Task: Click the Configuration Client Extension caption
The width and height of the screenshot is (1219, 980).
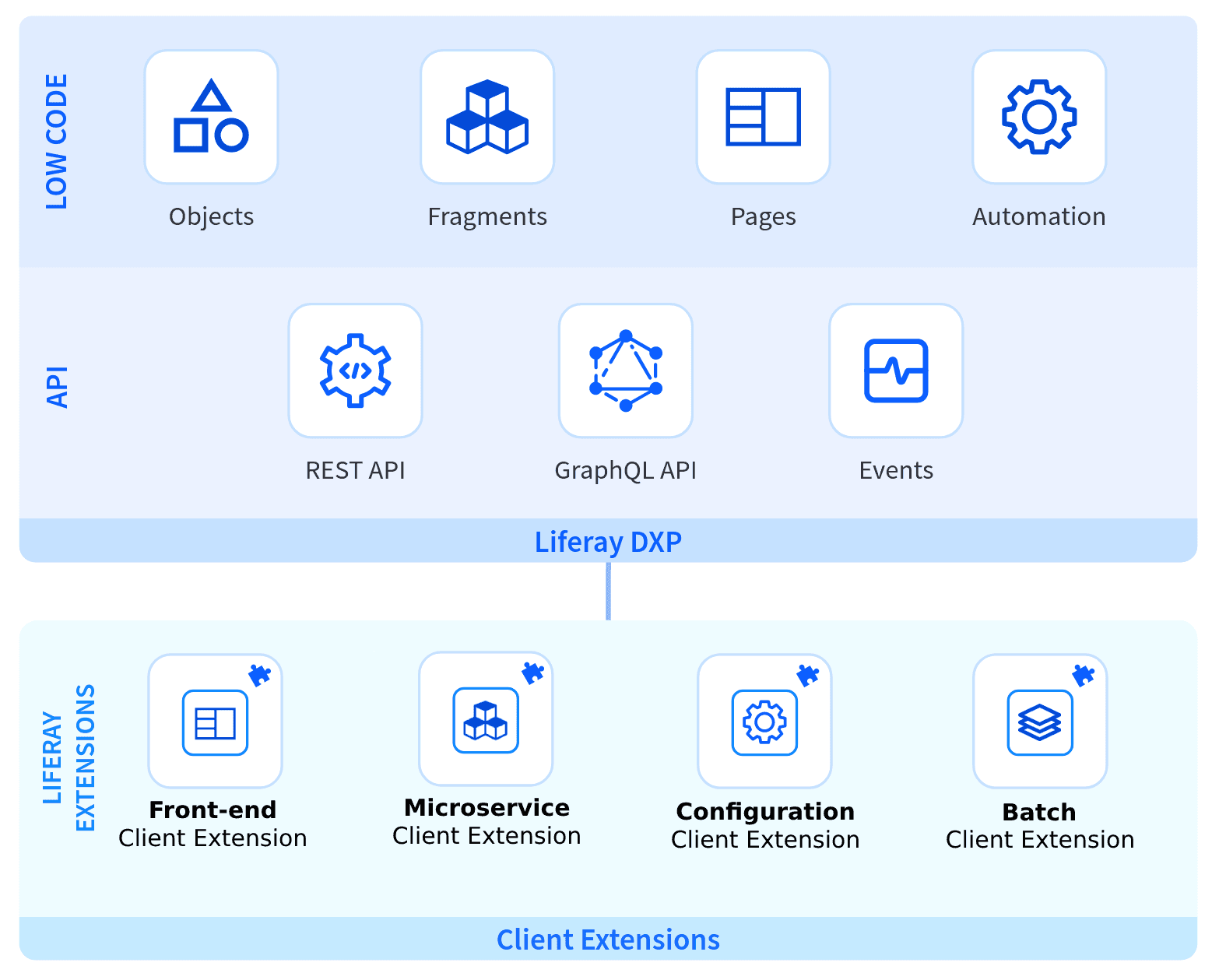Action: [x=765, y=825]
